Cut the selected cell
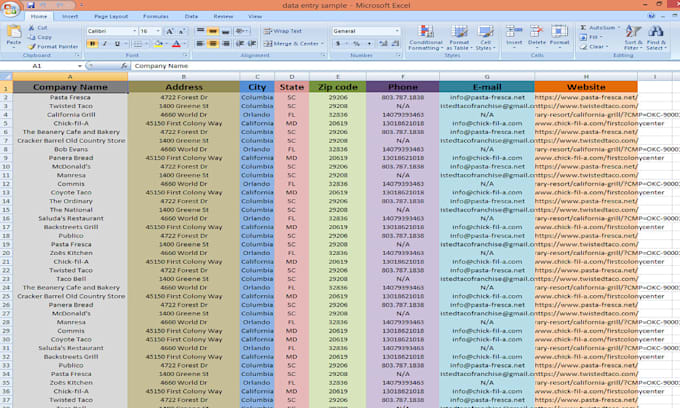Screen dimensions: 680x408 click(38, 27)
